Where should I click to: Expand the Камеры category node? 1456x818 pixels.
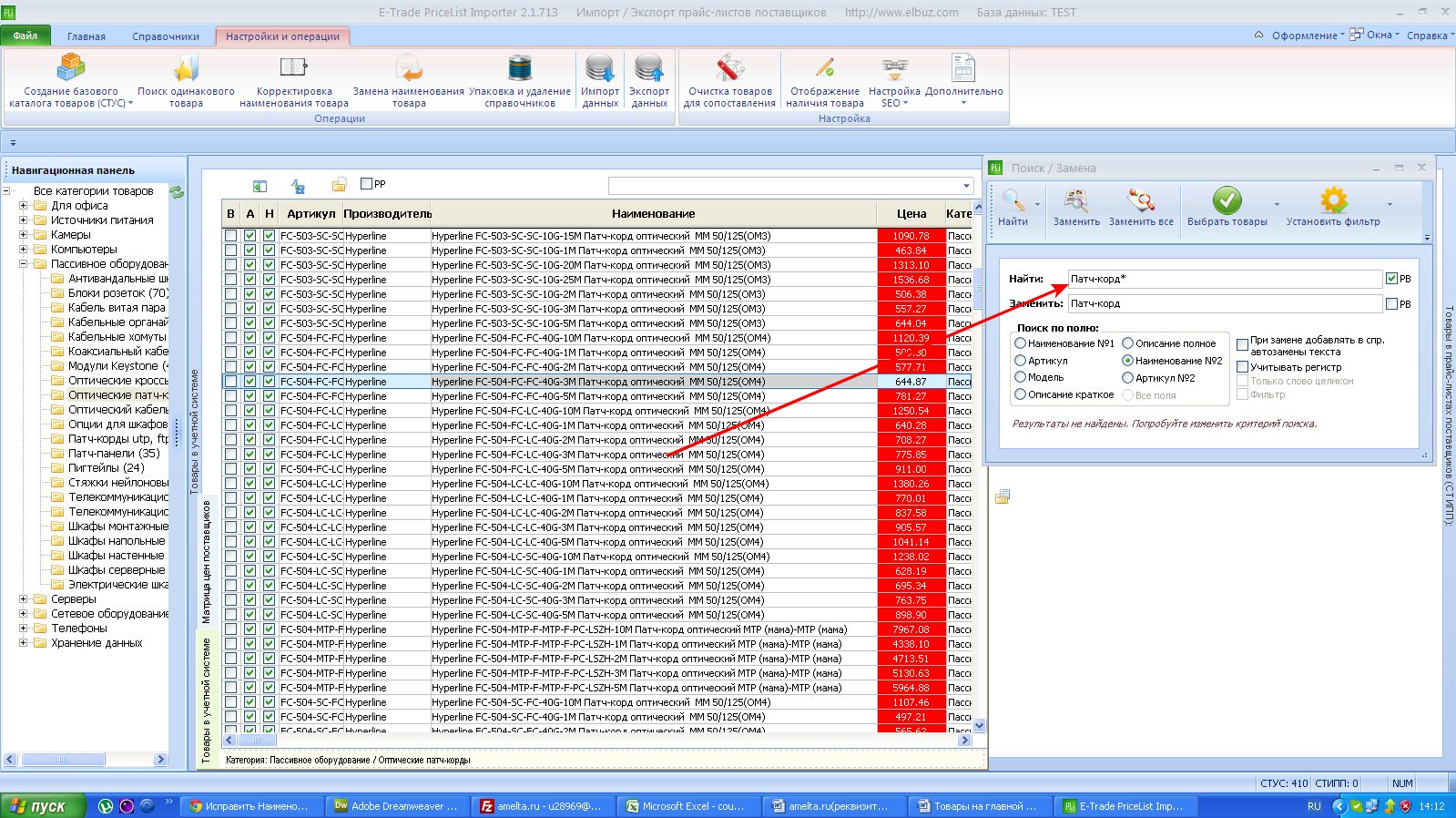point(24,235)
